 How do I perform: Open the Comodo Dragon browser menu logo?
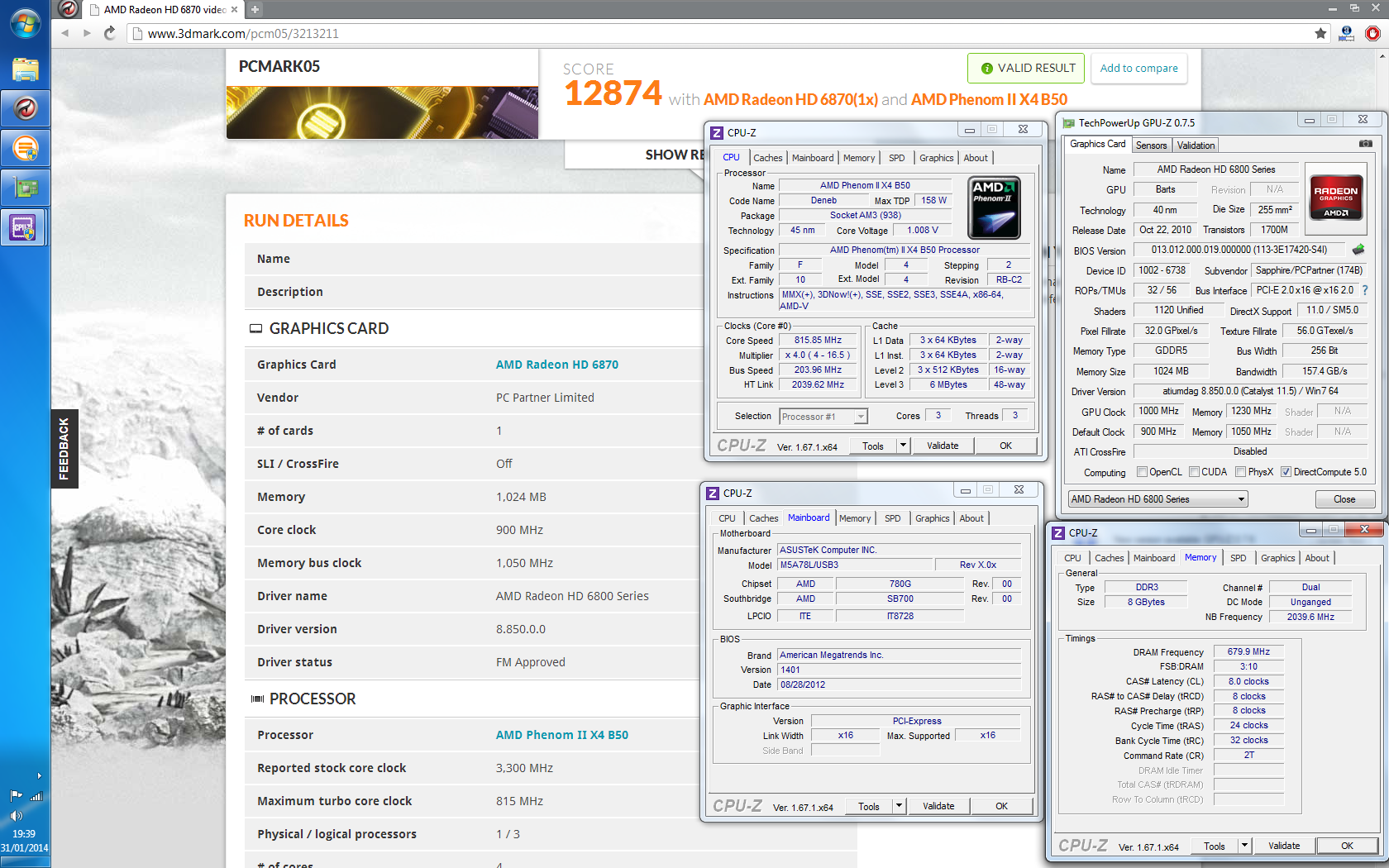click(69, 9)
